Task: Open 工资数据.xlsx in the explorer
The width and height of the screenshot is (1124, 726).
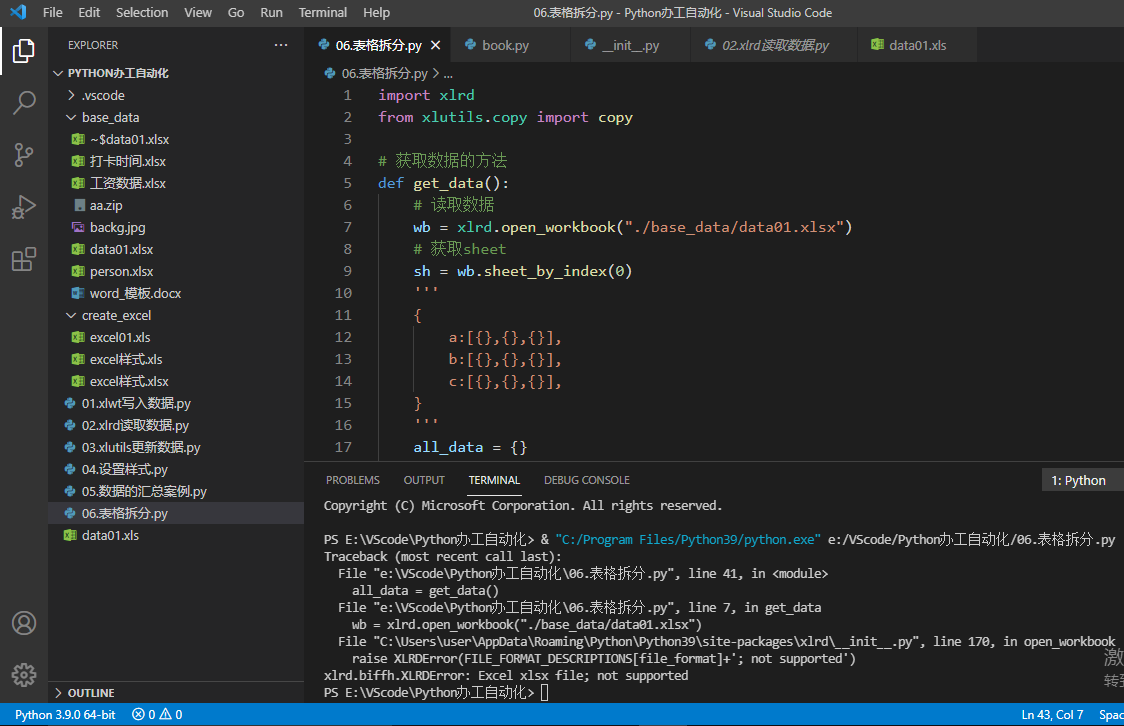Action: (x=176, y=183)
